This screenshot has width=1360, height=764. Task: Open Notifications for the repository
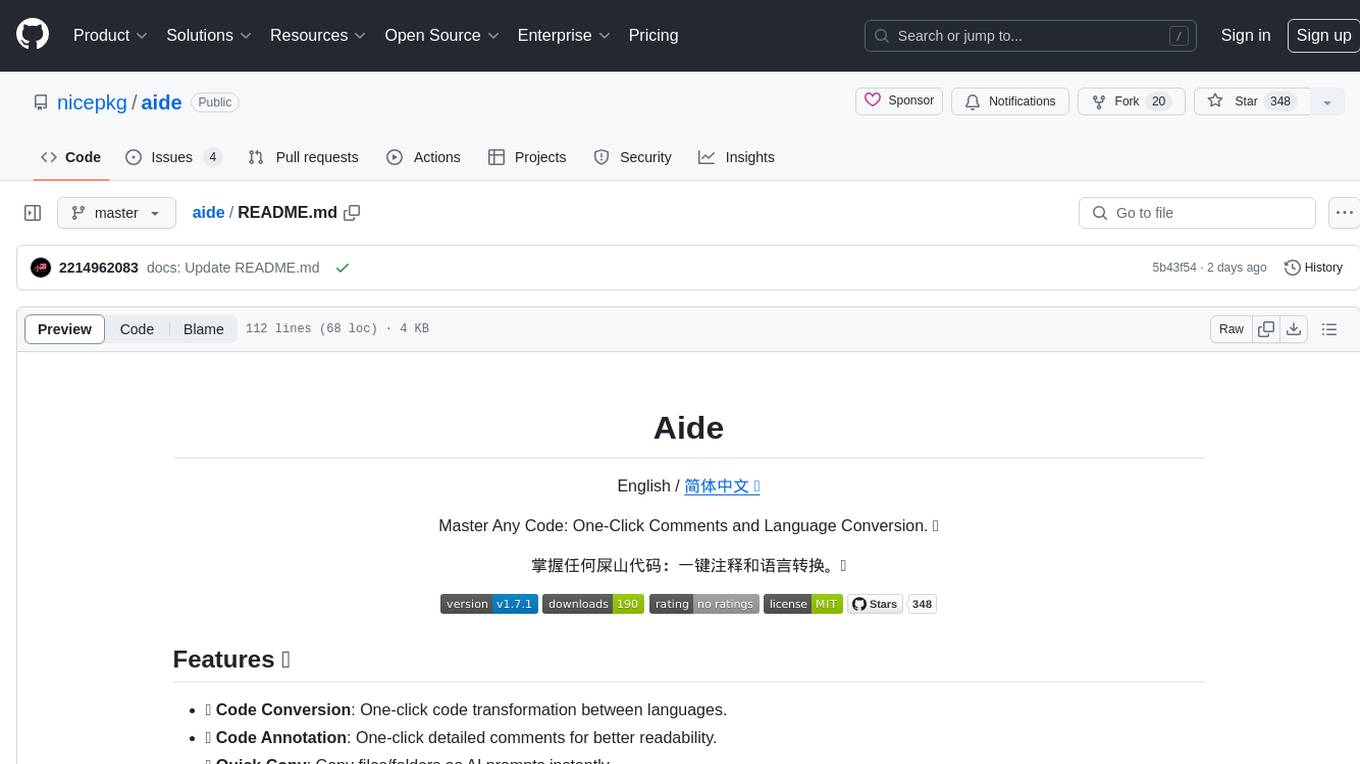pyautogui.click(x=1010, y=101)
